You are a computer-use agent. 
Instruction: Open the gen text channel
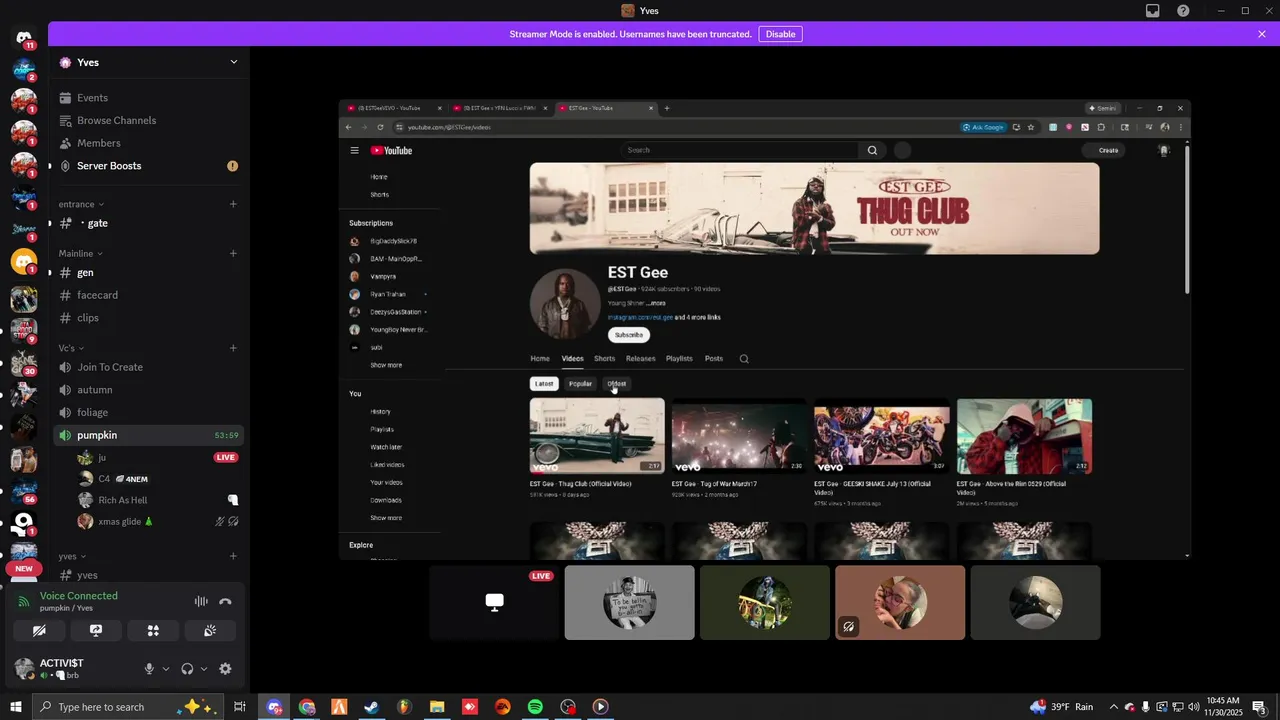149,272
